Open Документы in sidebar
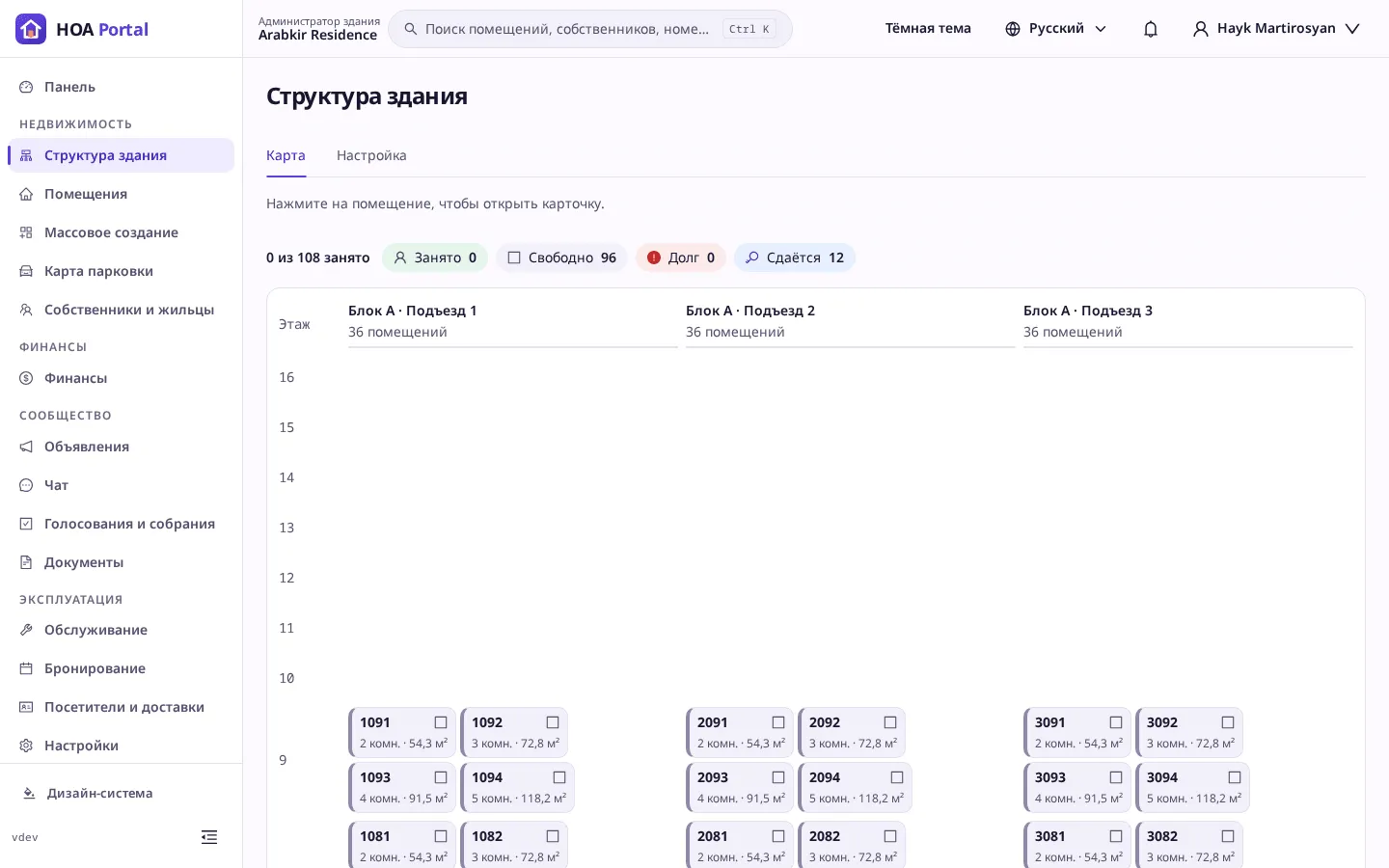 coord(121,562)
